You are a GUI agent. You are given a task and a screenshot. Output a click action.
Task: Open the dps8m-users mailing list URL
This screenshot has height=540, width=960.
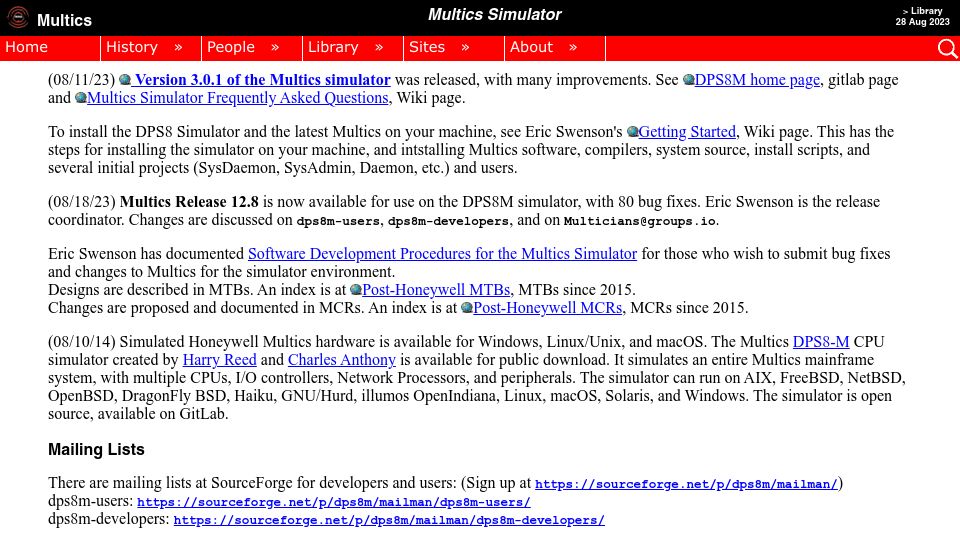pos(334,502)
